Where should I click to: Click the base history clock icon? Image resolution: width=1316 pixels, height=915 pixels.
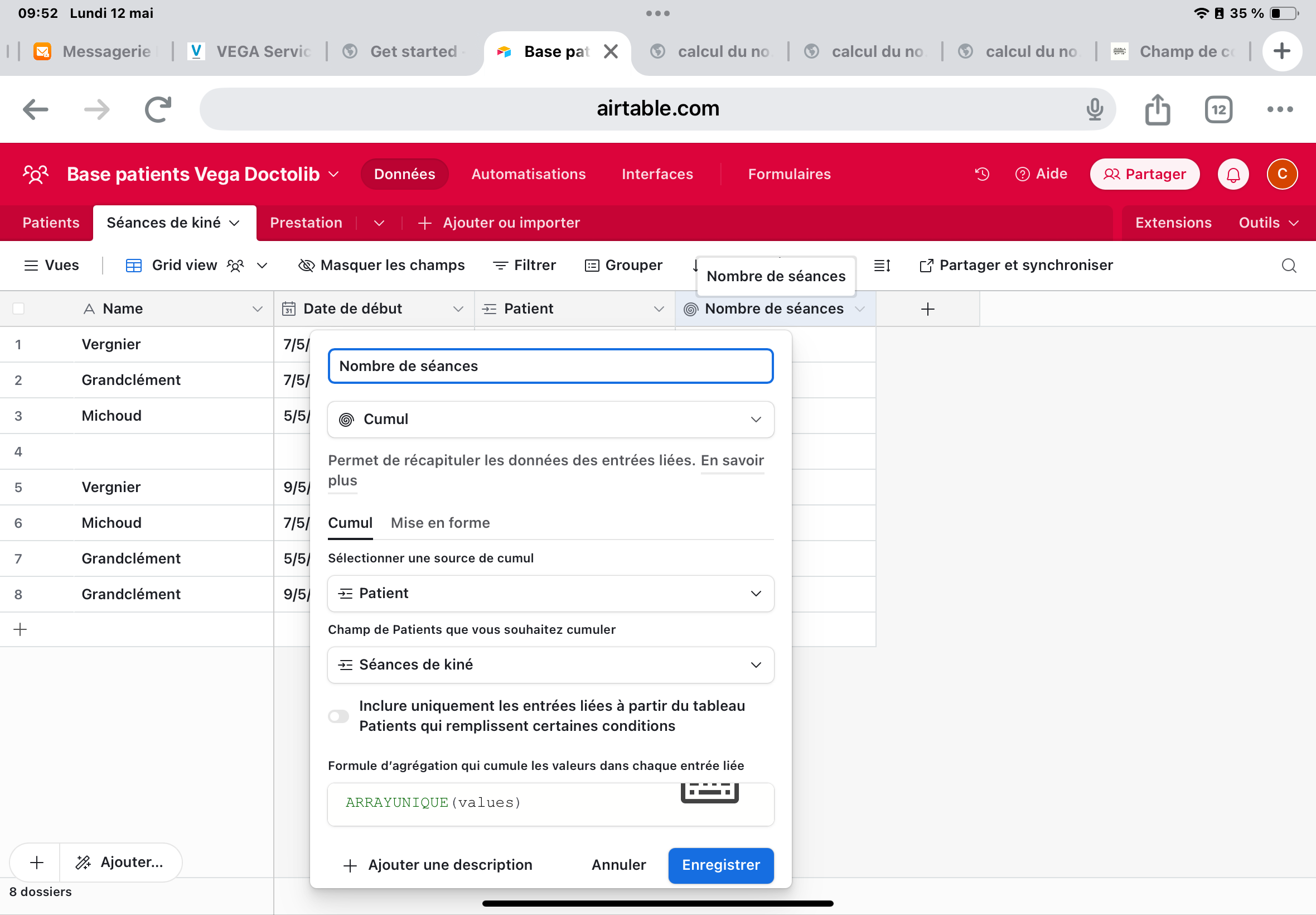click(x=982, y=174)
